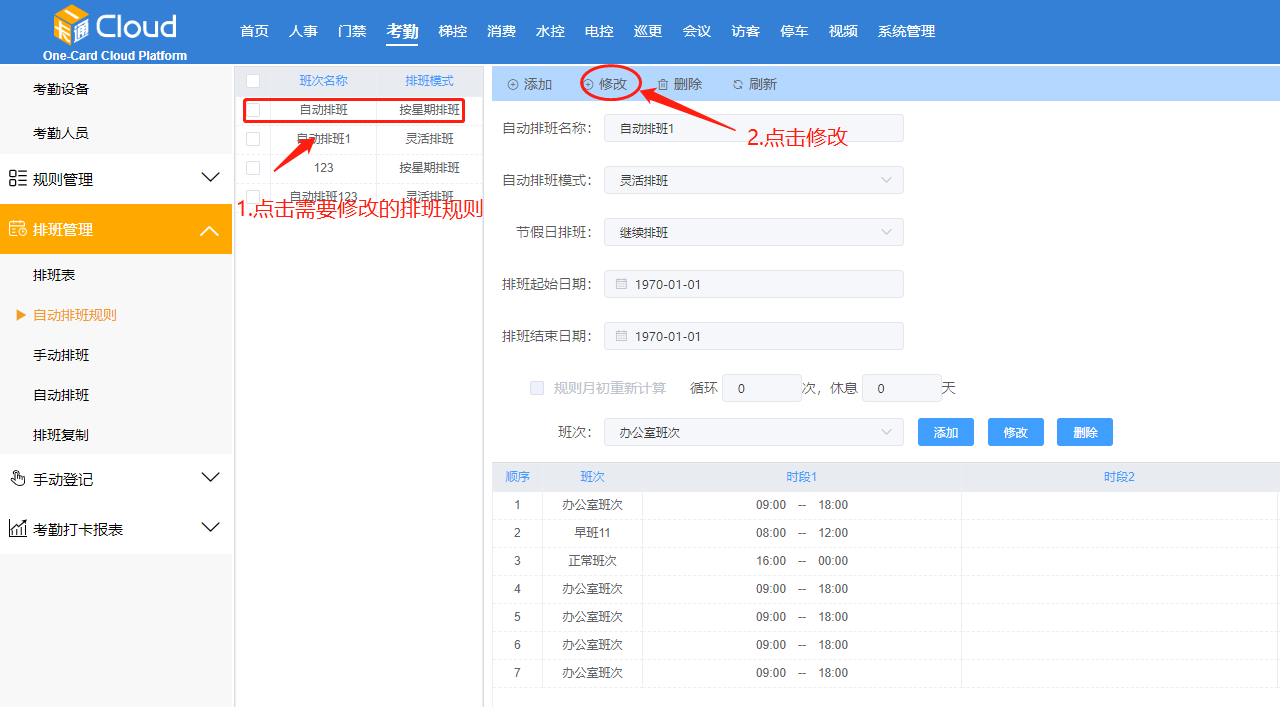Click the 删除 trash icon in the toolbar

coord(661,83)
